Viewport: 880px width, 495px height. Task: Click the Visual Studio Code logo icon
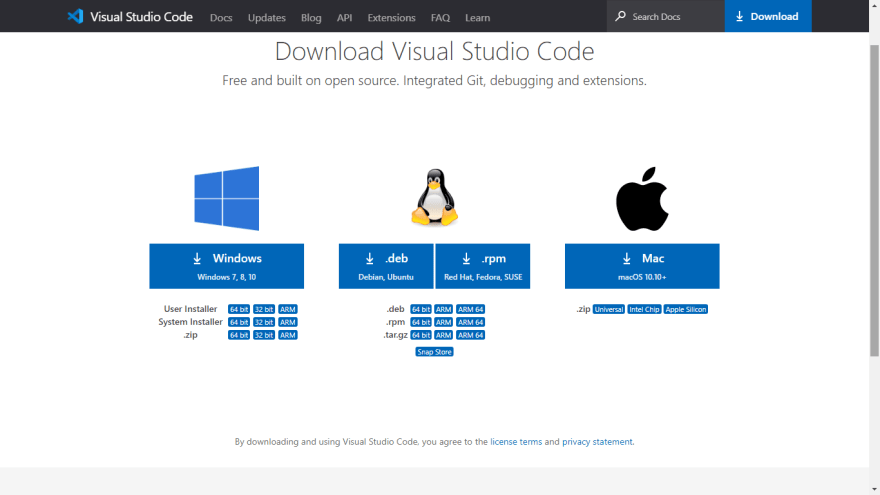tap(75, 16)
